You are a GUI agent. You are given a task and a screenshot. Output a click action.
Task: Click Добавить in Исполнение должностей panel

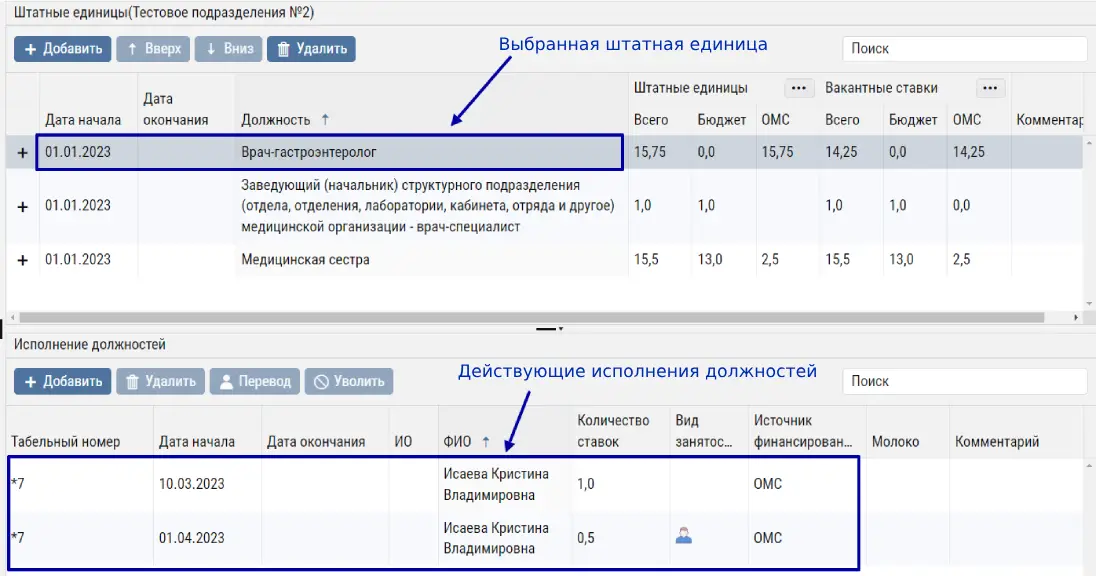click(x=62, y=381)
